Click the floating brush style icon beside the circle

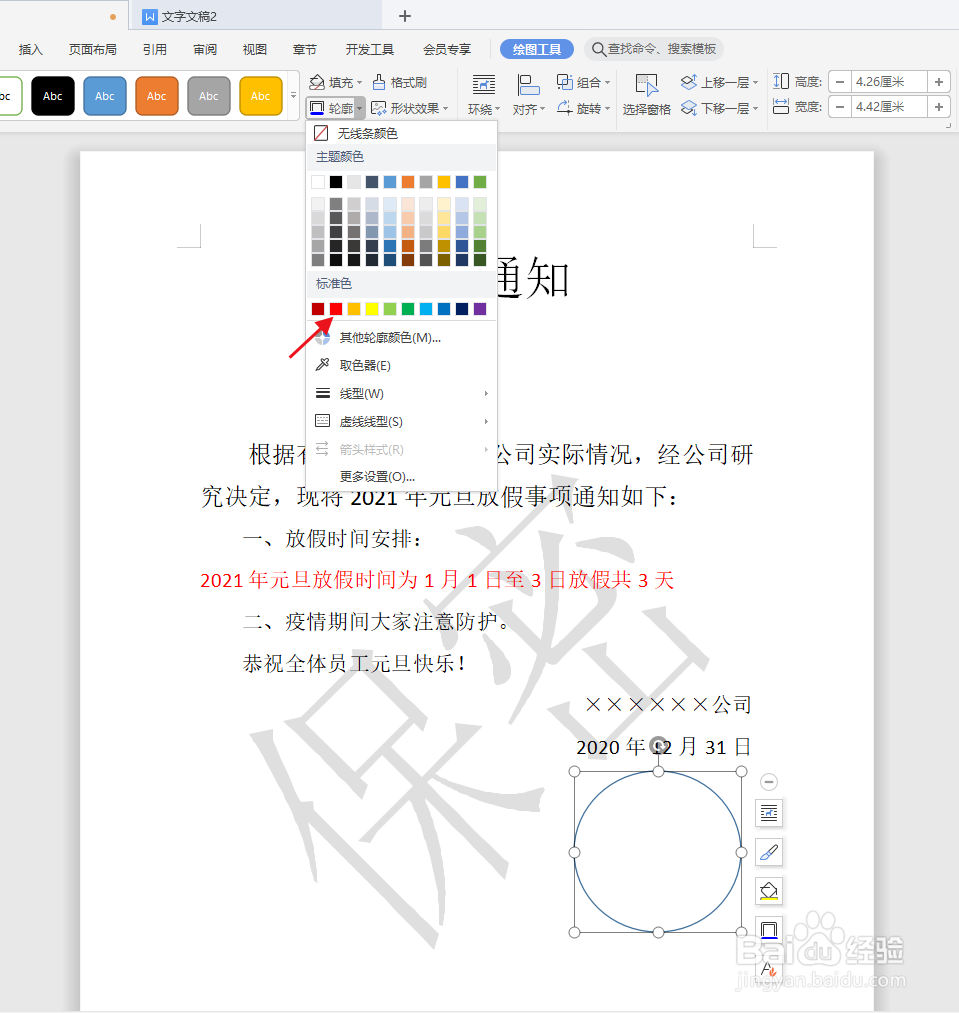pos(768,852)
